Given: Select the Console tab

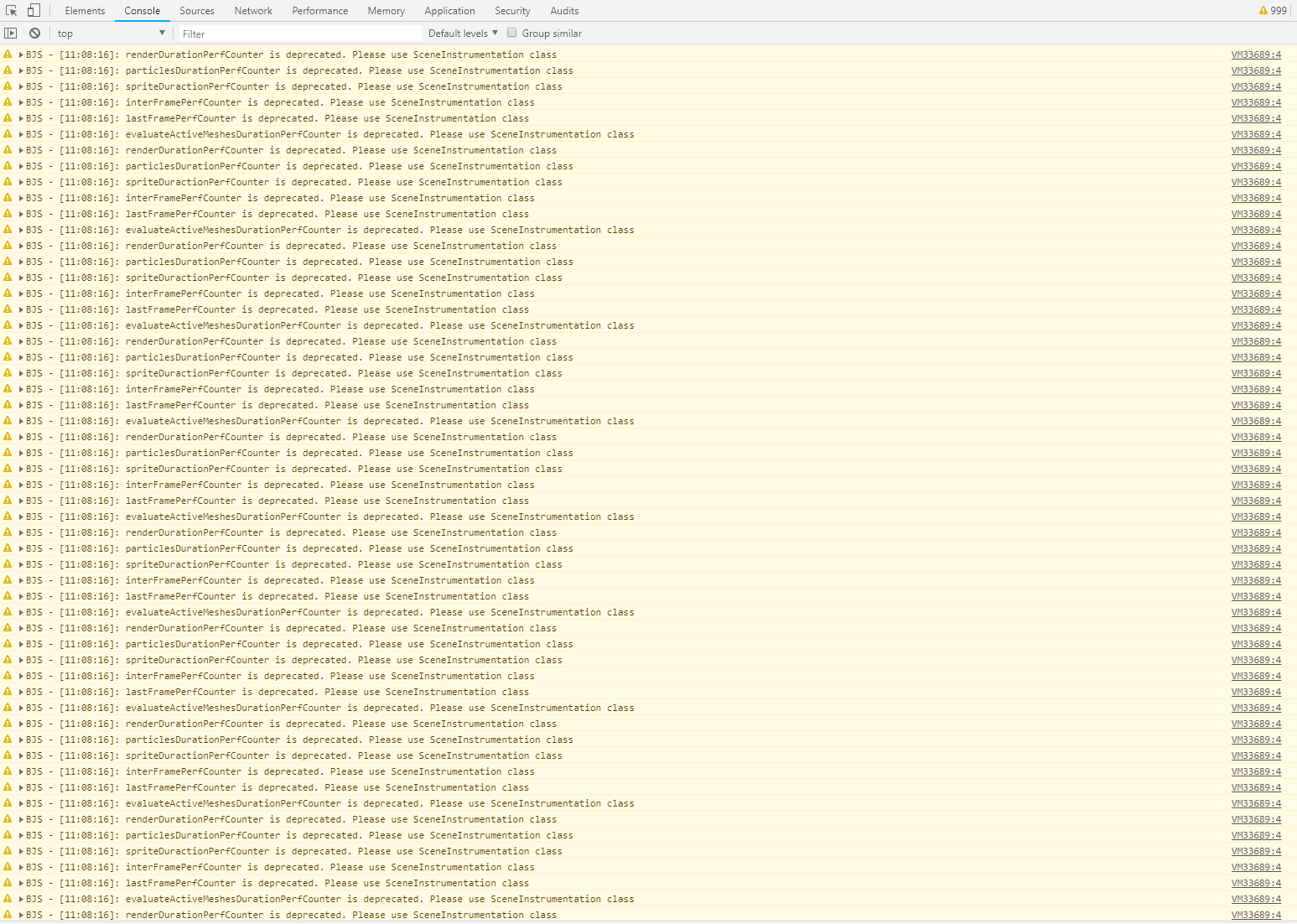Looking at the screenshot, I should [x=143, y=11].
